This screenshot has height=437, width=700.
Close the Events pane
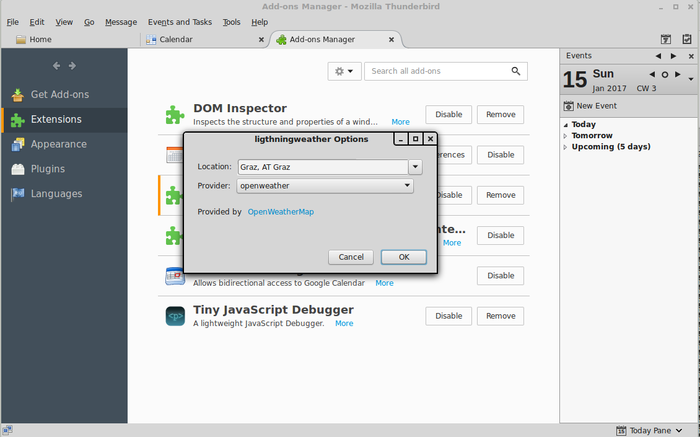click(x=691, y=56)
